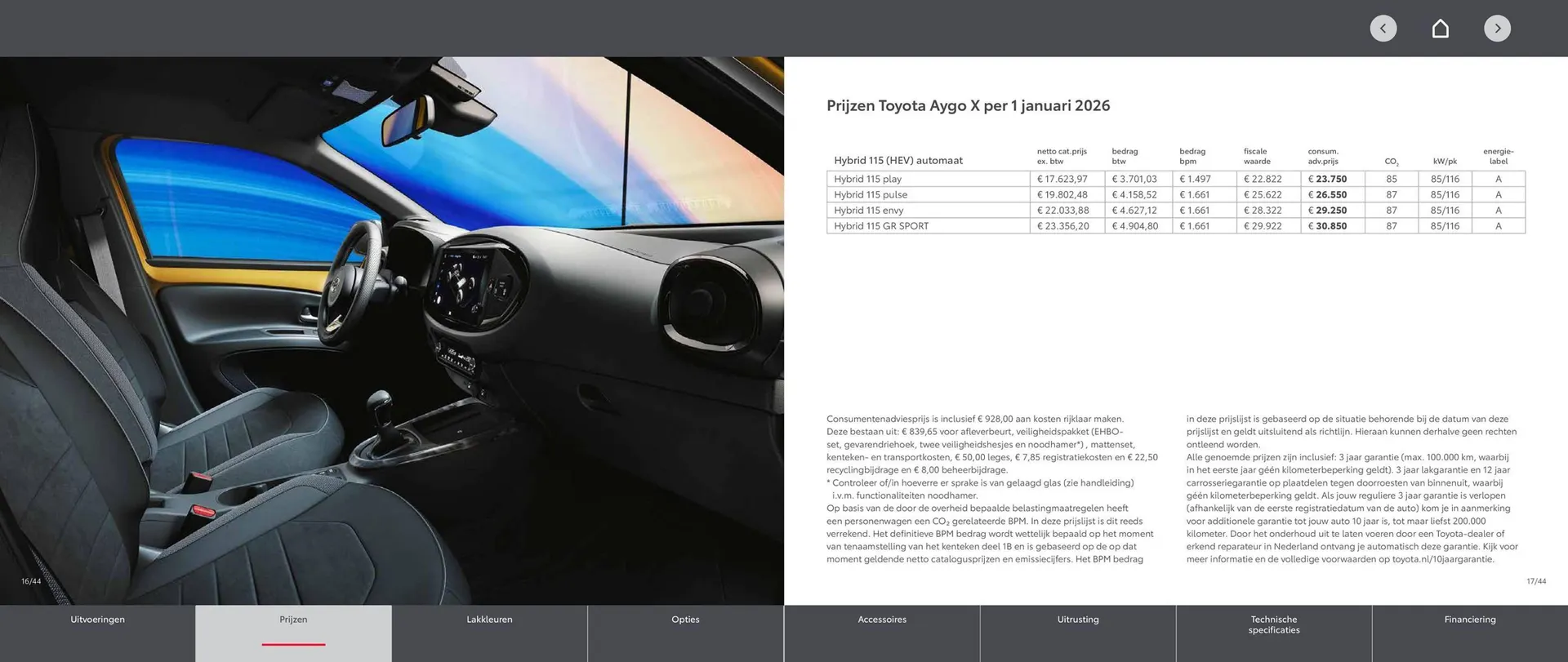This screenshot has width=1568, height=662.
Task: Click btw amount € 4.158,52
Action: tap(1134, 194)
